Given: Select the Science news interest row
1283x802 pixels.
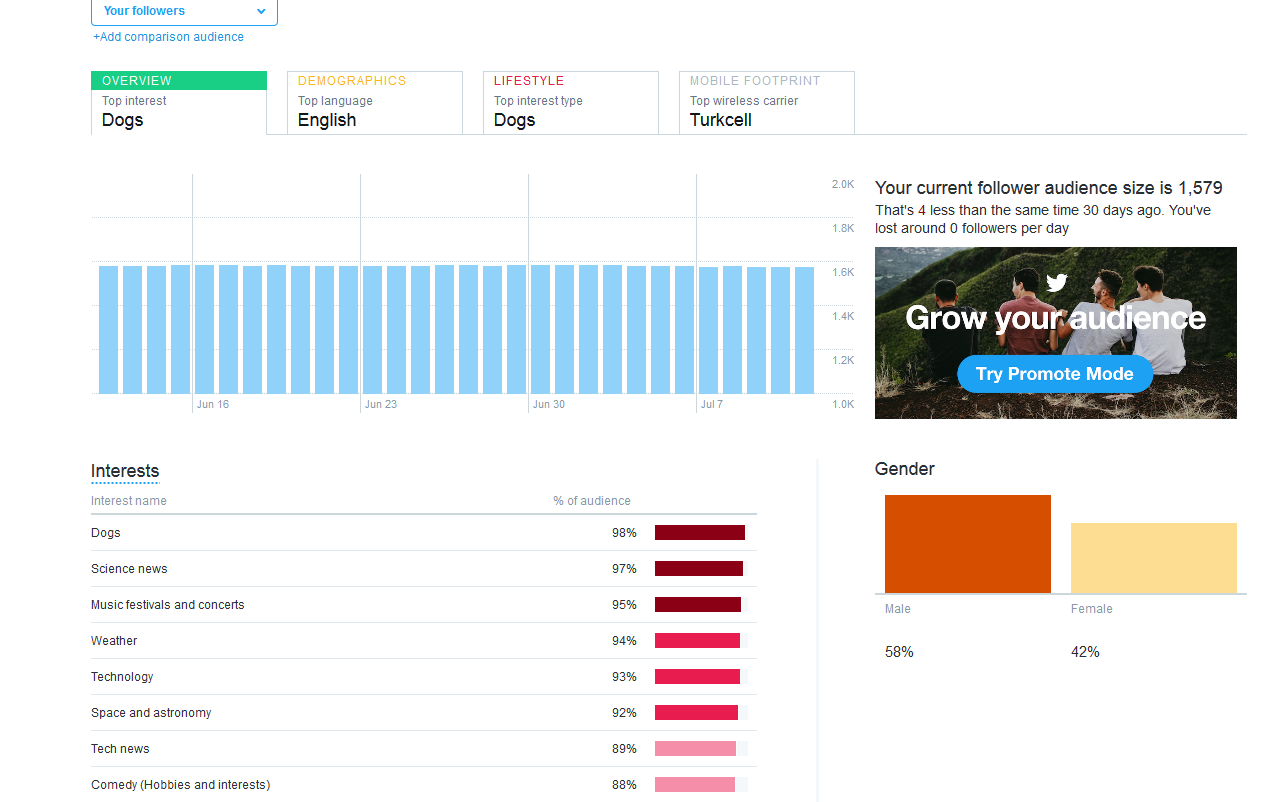Looking at the screenshot, I should [x=424, y=569].
